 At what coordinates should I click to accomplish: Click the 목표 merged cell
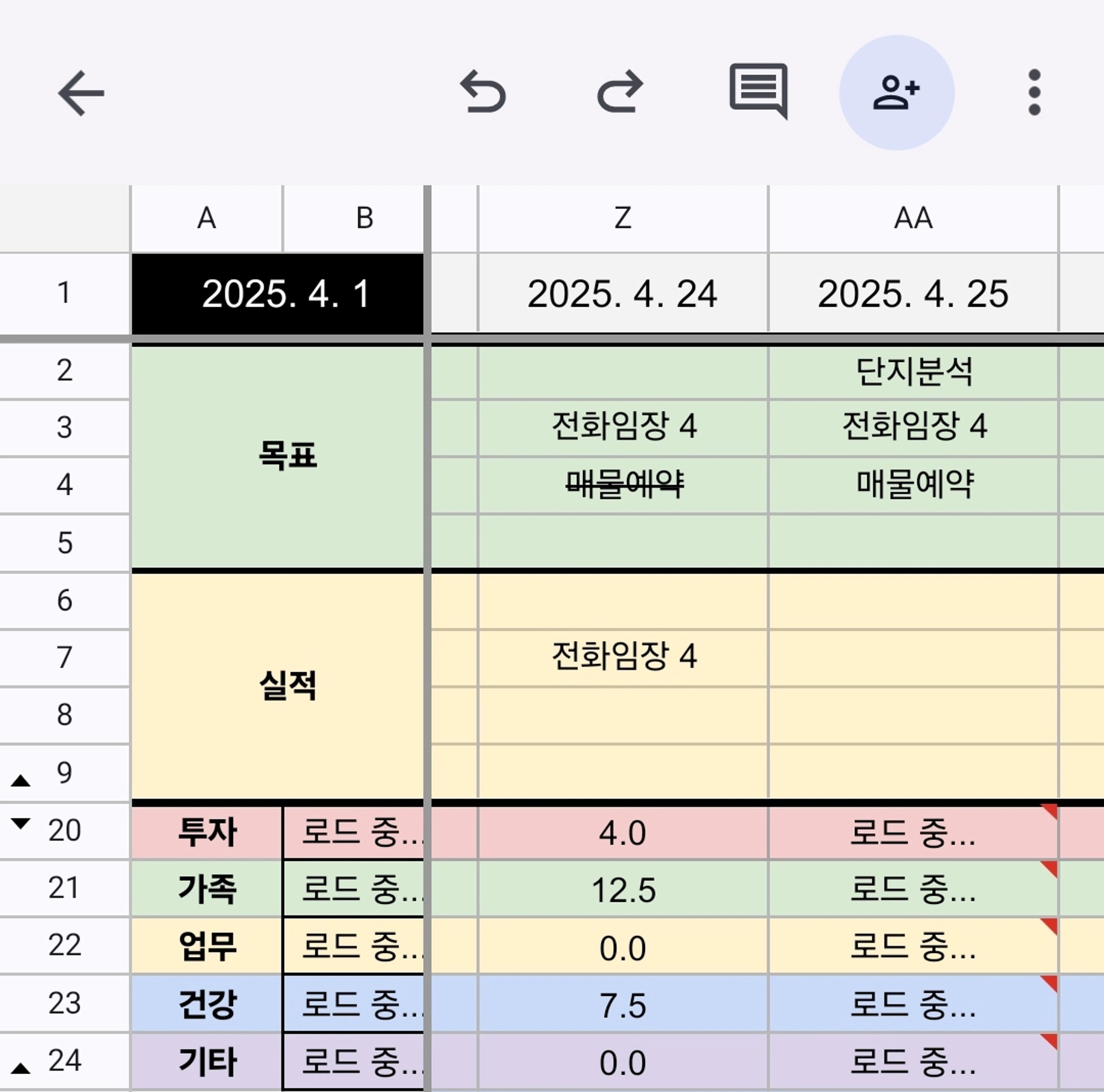pyautogui.click(x=278, y=456)
